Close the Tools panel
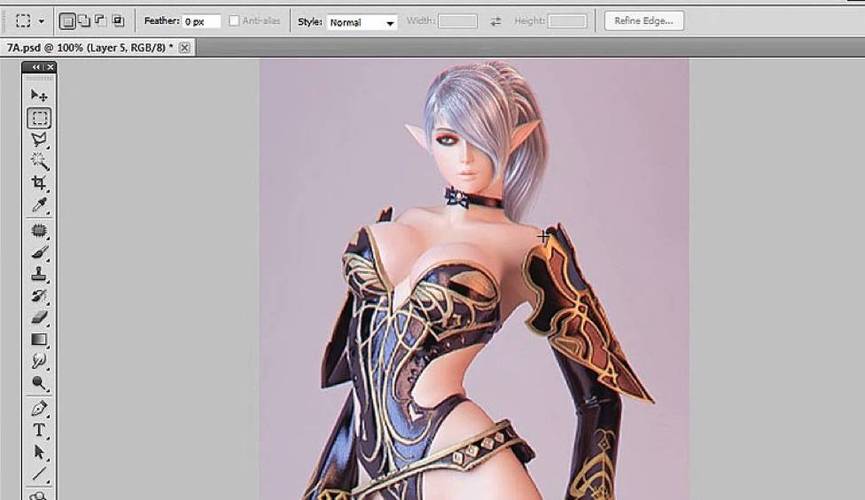 point(50,67)
